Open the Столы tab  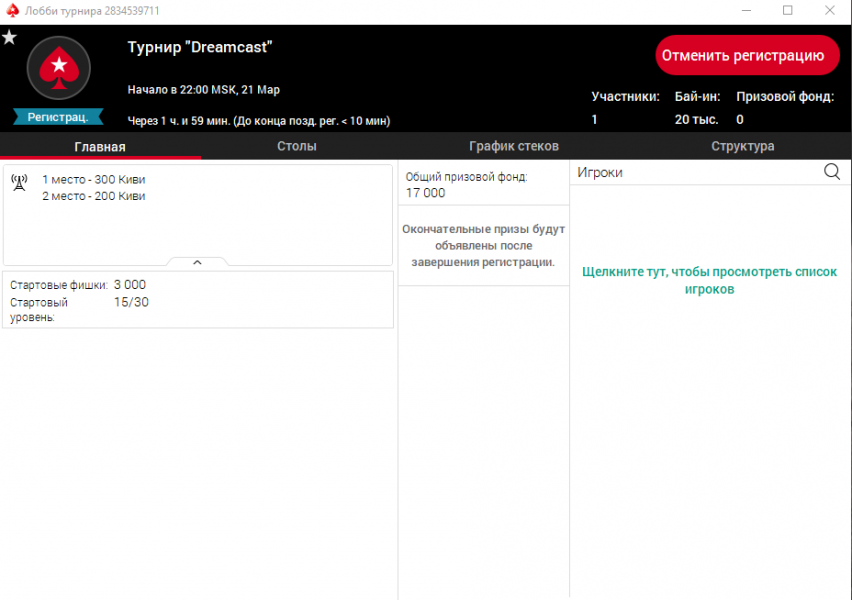[x=297, y=146]
